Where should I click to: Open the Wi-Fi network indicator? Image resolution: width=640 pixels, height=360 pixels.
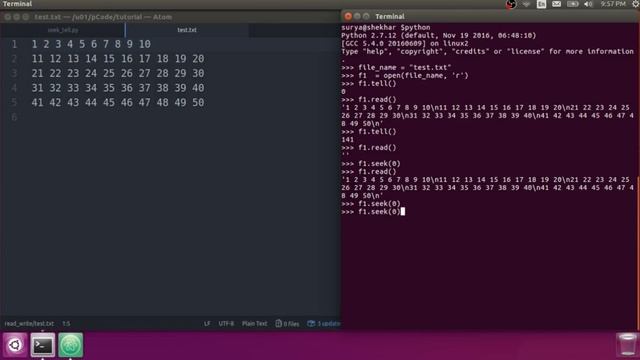(x=527, y=4)
